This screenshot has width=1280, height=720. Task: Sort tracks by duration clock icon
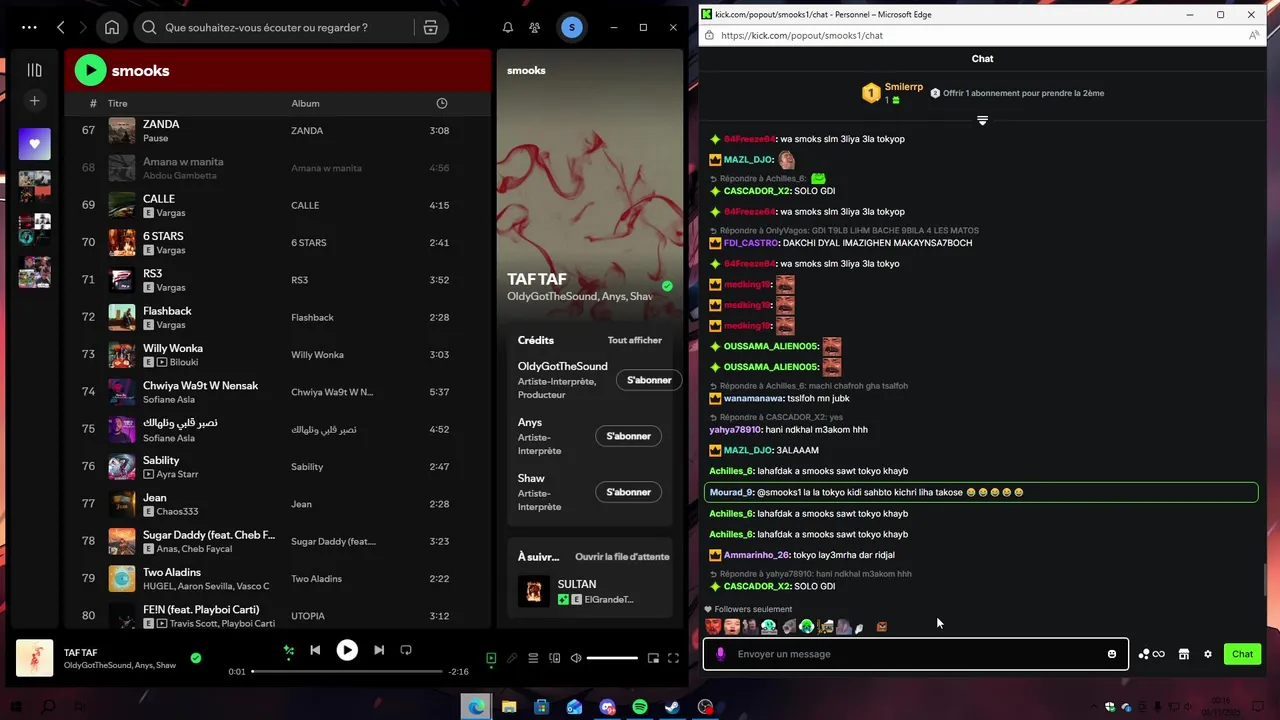(x=442, y=103)
